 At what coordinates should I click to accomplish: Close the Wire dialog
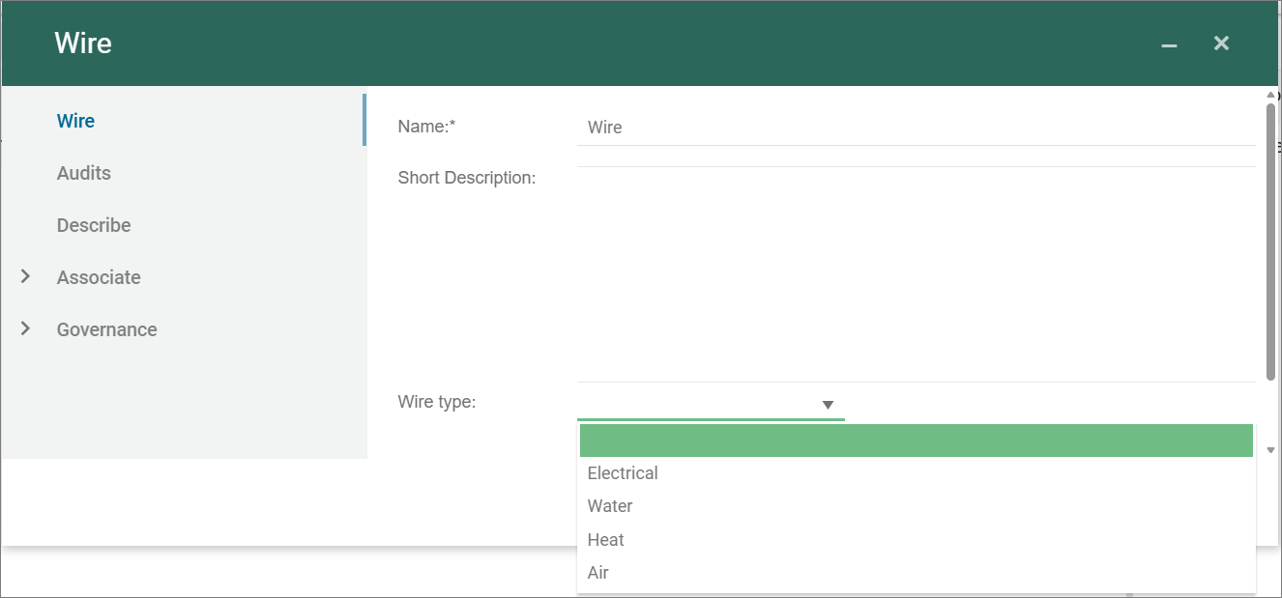click(x=1221, y=43)
